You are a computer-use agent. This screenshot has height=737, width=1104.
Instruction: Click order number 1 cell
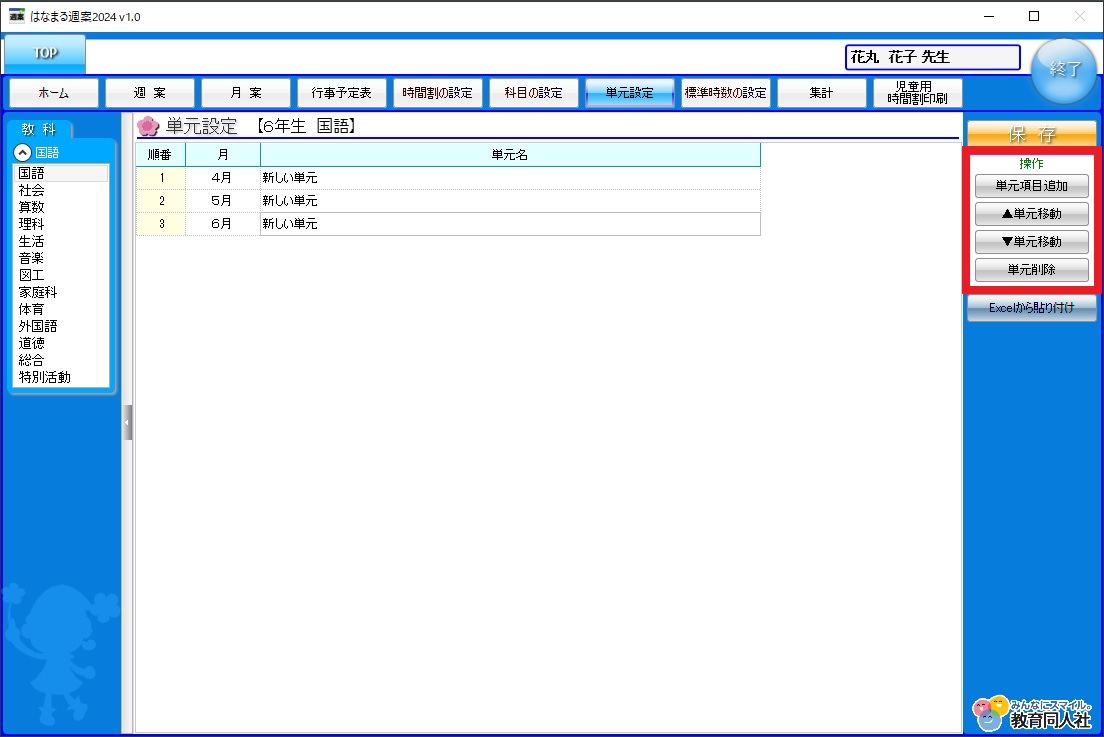[161, 178]
